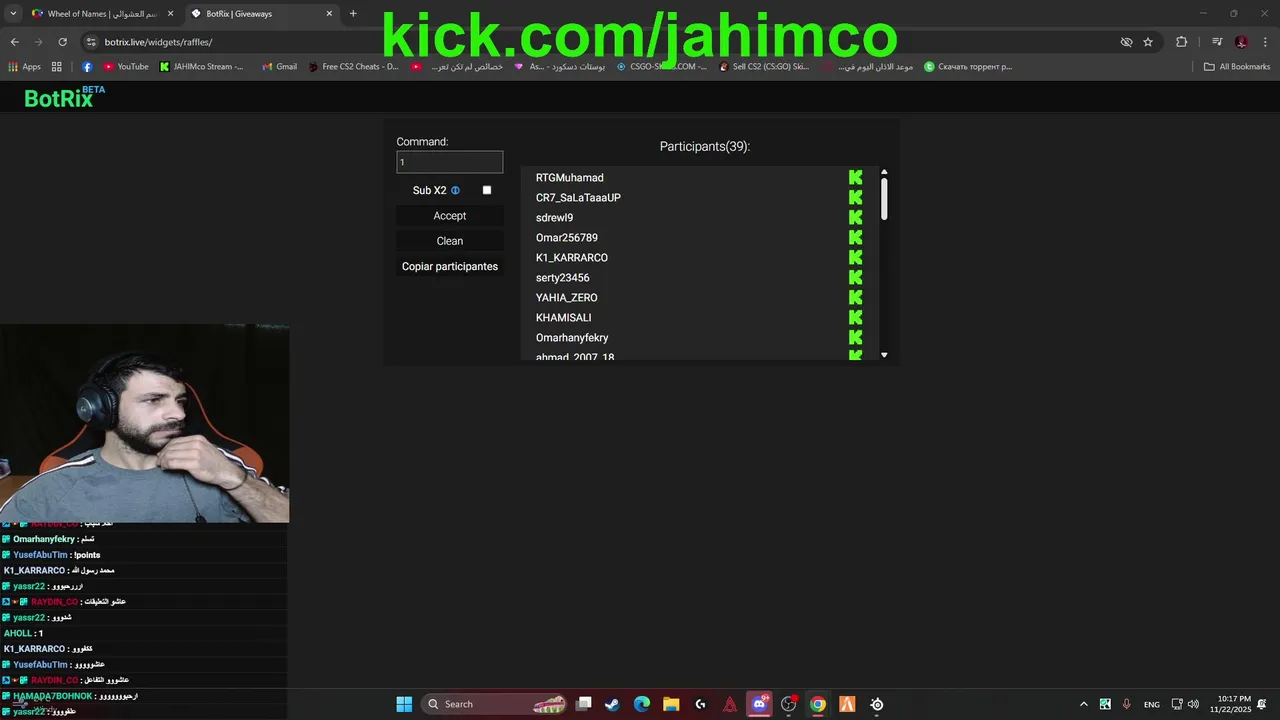Click the Kick icon beside CR7_SaLaTaaaUP

pyautogui.click(x=855, y=197)
